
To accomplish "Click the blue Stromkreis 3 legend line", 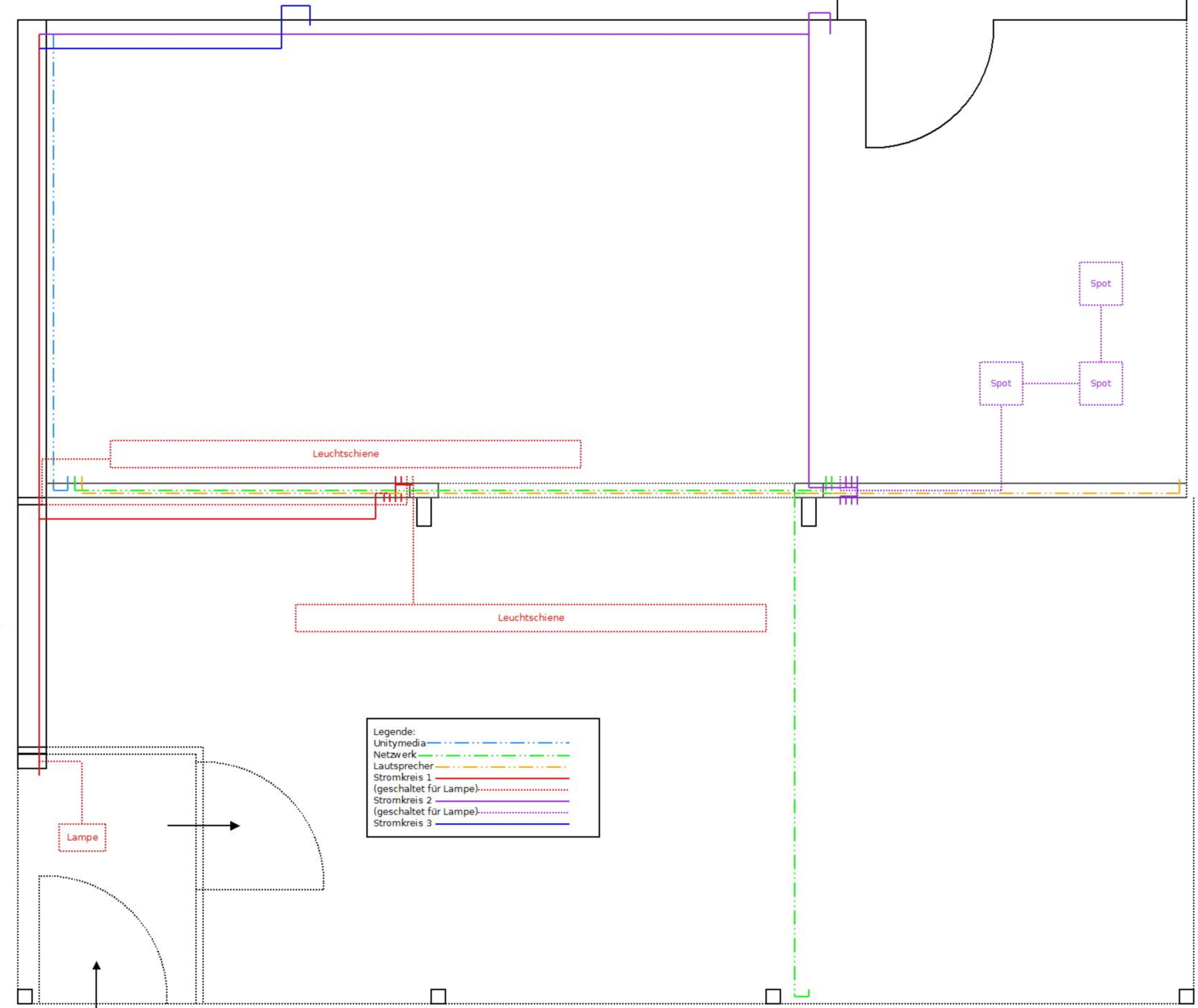I will [x=502, y=824].
